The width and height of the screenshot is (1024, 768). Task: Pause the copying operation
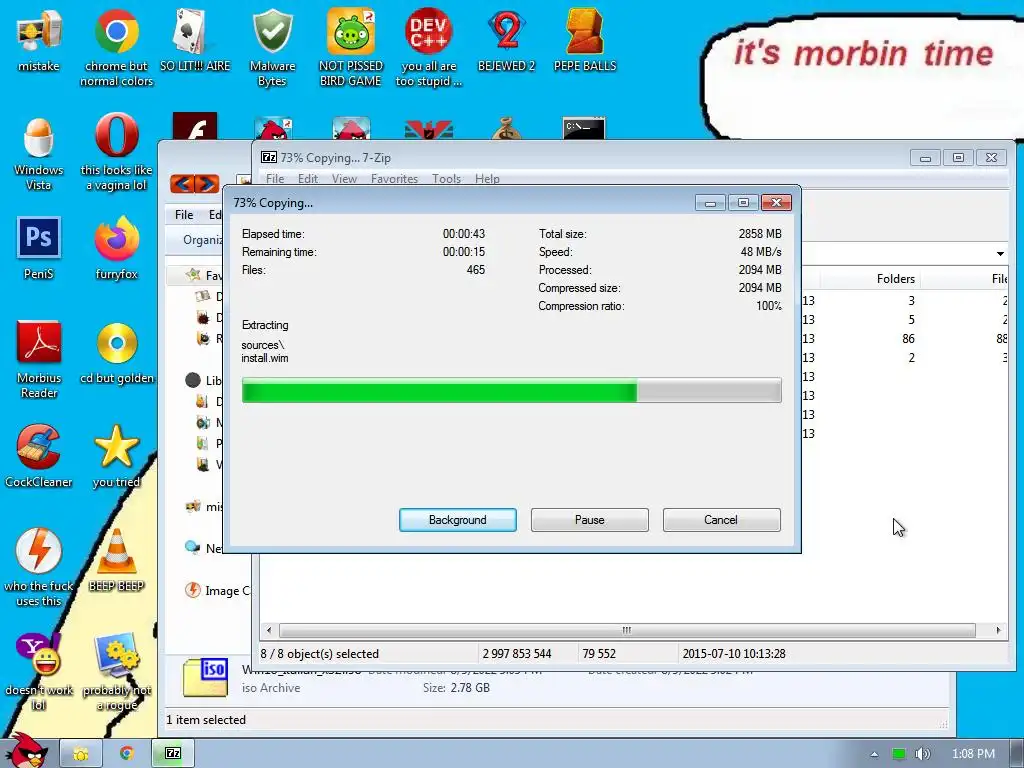tap(589, 520)
